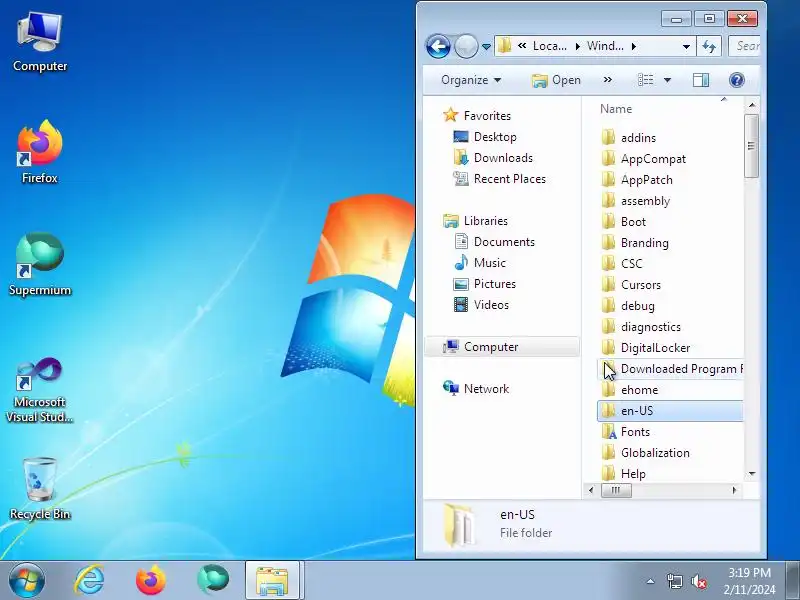The width and height of the screenshot is (800, 600).
Task: Change the view mode icon
Action: coord(645,80)
